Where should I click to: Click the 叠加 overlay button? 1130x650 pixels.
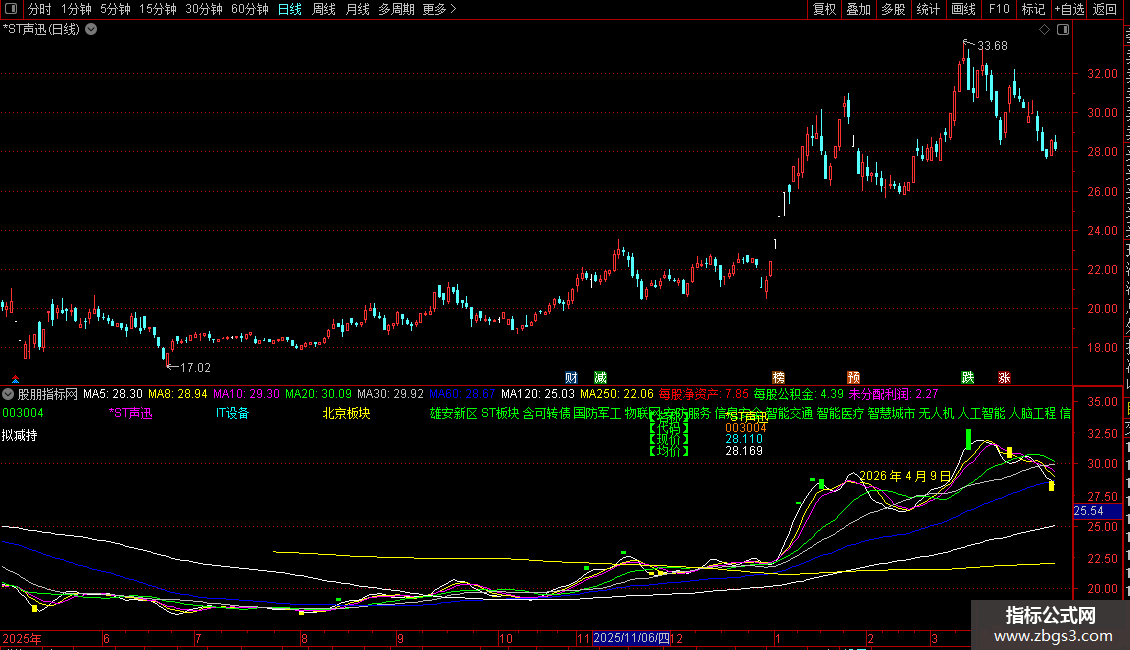tap(859, 9)
